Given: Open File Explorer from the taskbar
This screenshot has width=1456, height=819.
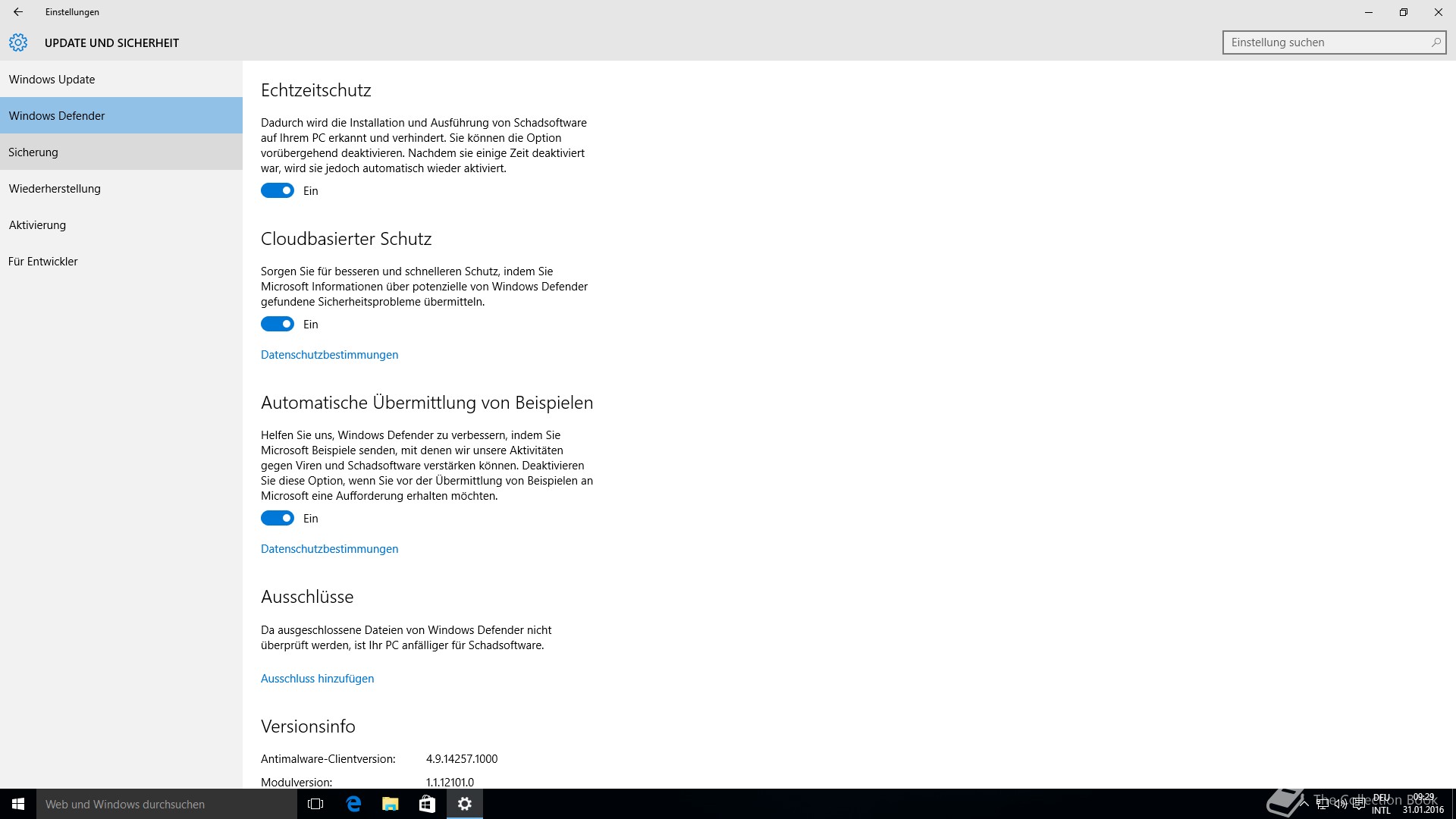Looking at the screenshot, I should tap(391, 804).
